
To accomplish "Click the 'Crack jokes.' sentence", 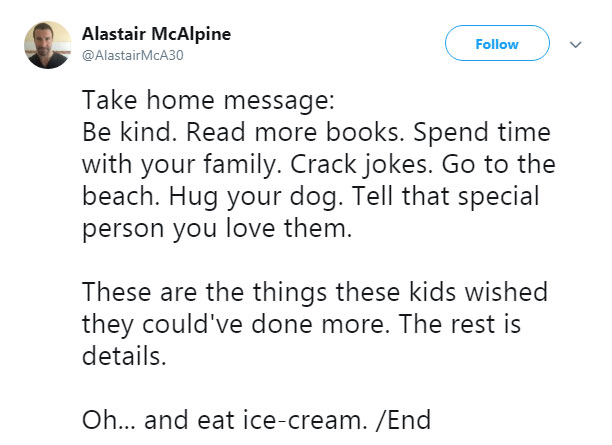I will coord(361,165).
